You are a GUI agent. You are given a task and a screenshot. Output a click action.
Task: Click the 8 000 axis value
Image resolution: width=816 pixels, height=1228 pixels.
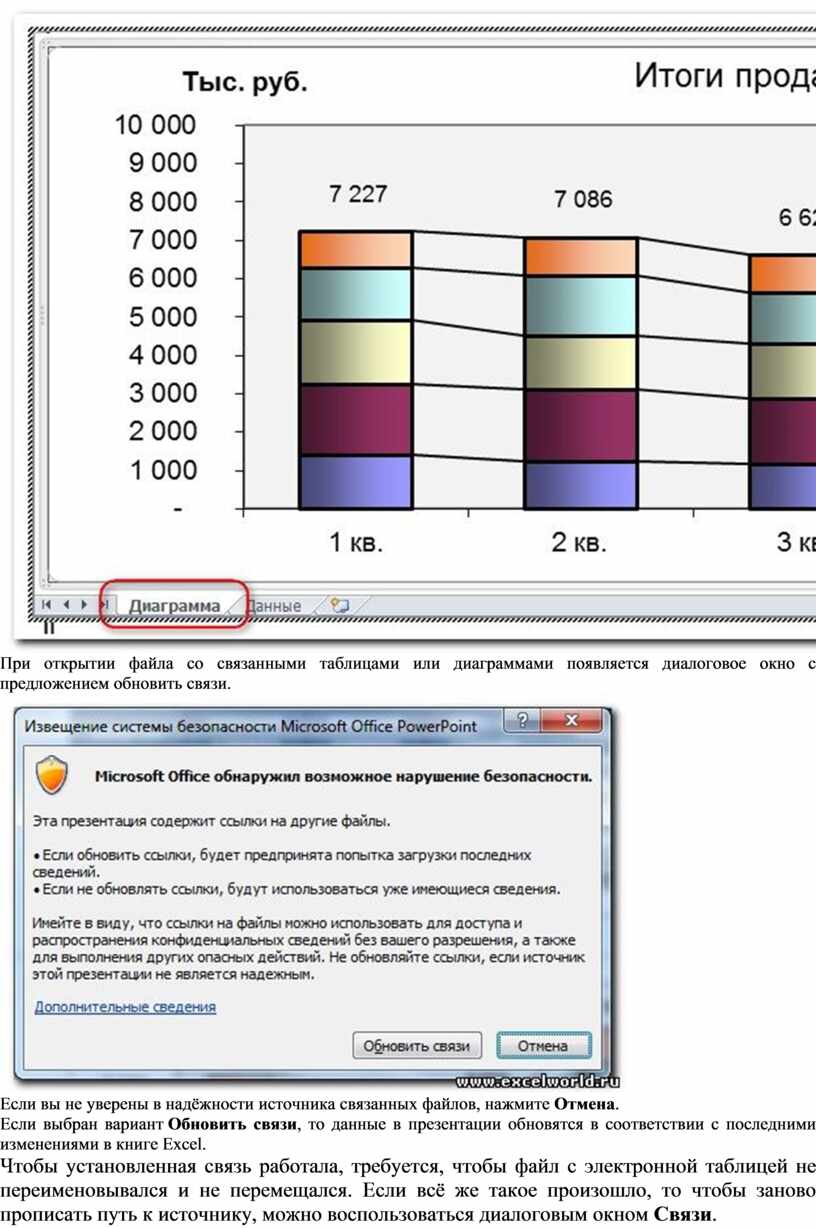pyautogui.click(x=163, y=202)
